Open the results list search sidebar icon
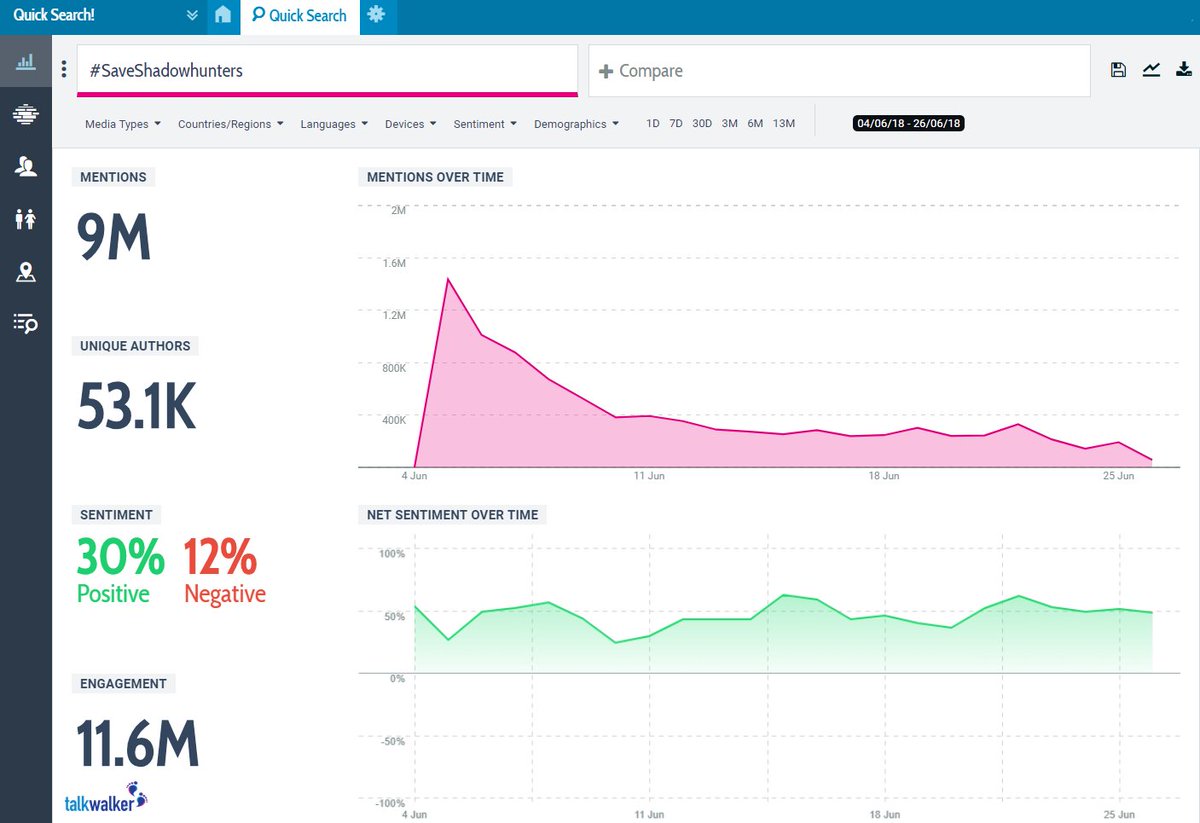The height and width of the screenshot is (823, 1200). point(26,323)
